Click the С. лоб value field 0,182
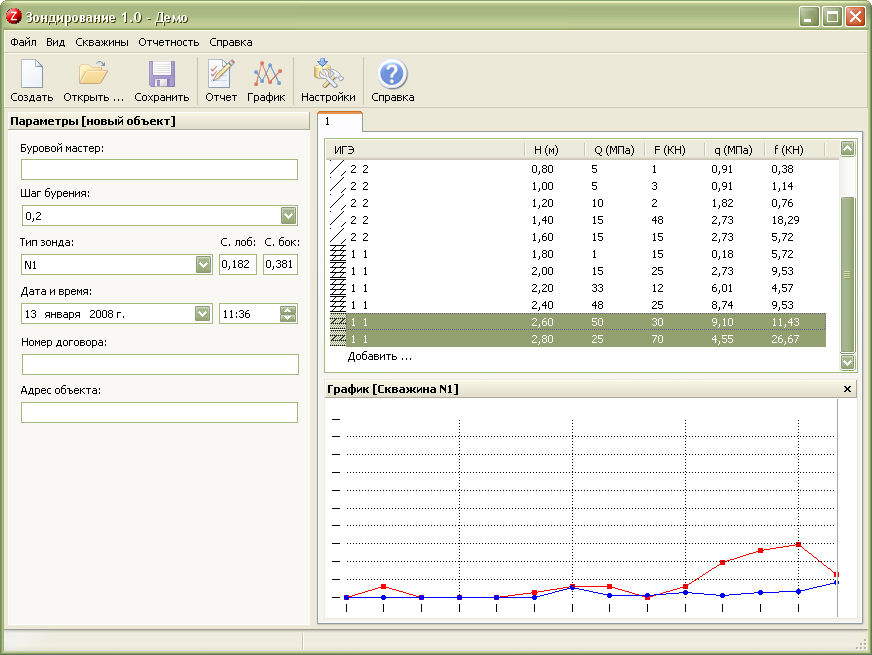872x655 pixels. tap(237, 265)
